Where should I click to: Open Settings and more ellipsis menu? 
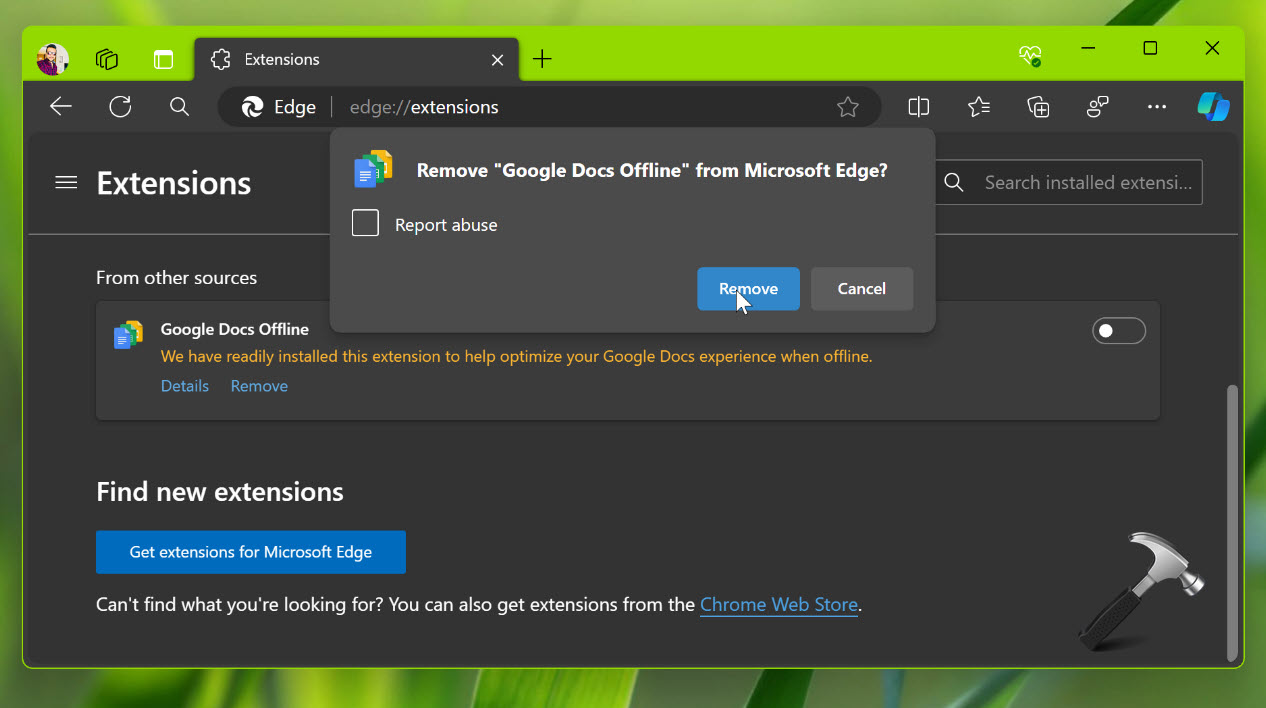pos(1157,107)
